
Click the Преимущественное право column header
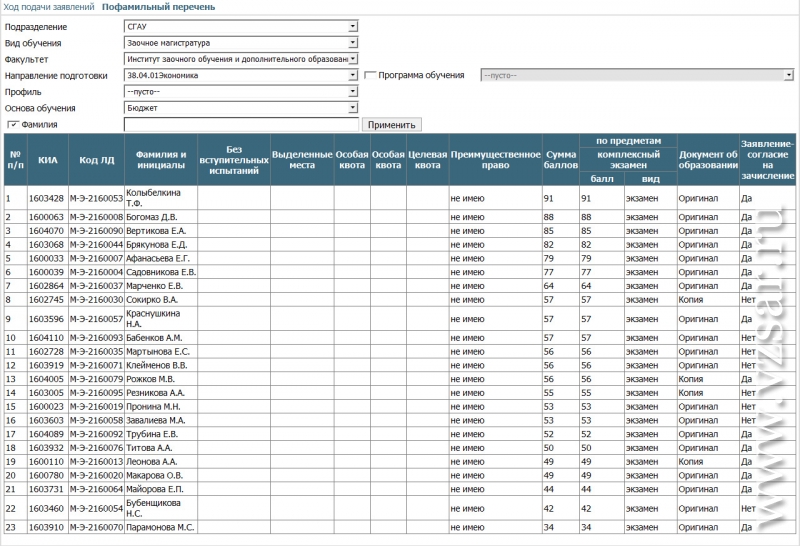pos(495,160)
